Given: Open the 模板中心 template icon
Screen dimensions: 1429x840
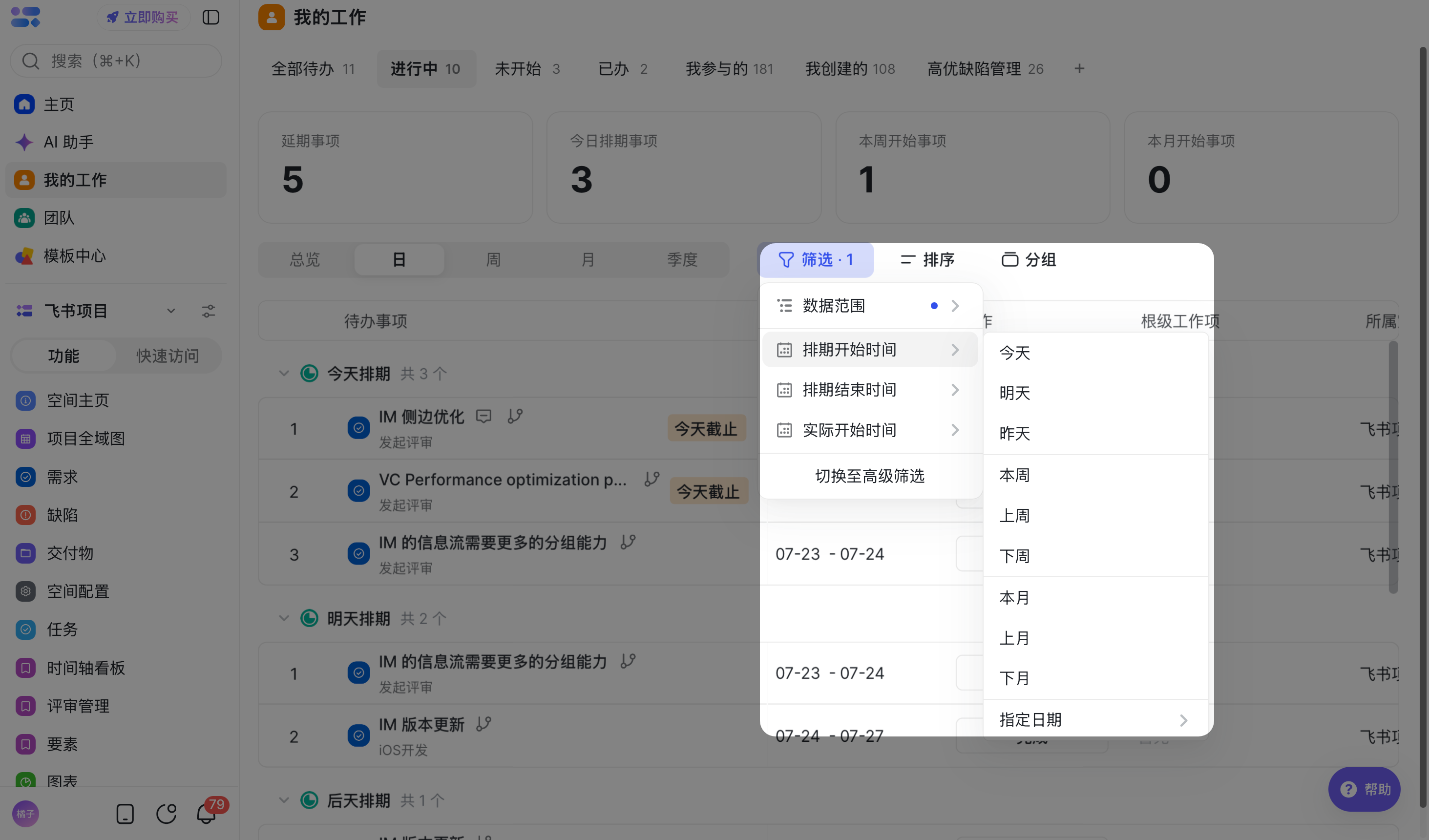Looking at the screenshot, I should [x=24, y=256].
